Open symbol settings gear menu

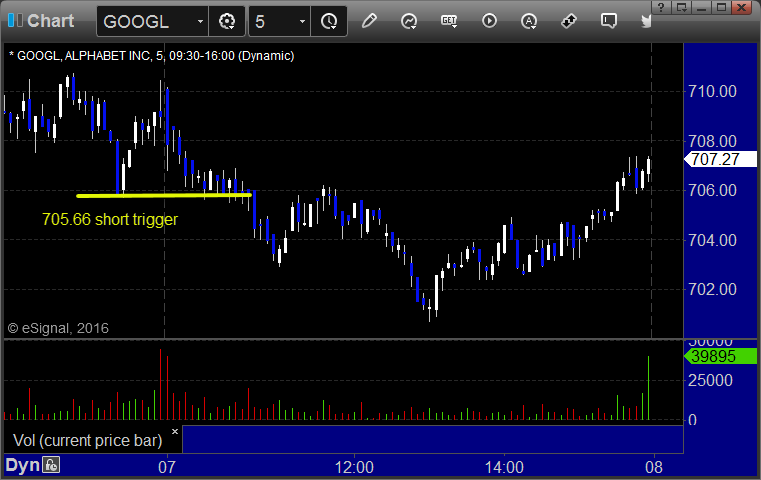(x=227, y=21)
